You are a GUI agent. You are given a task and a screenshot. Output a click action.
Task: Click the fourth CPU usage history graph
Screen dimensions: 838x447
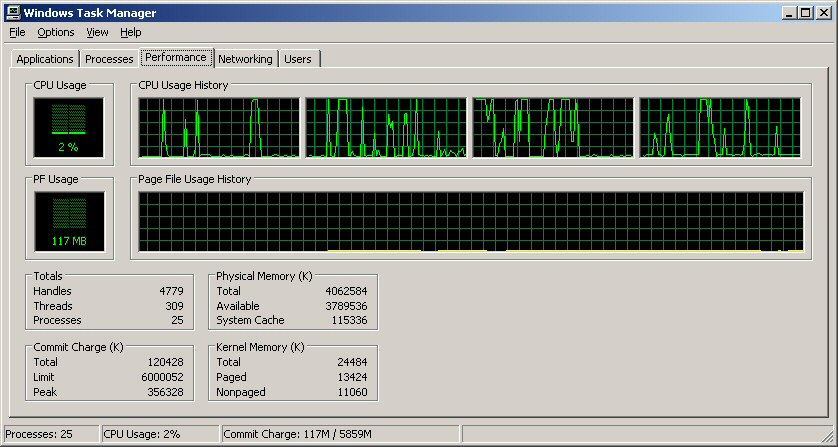720,128
